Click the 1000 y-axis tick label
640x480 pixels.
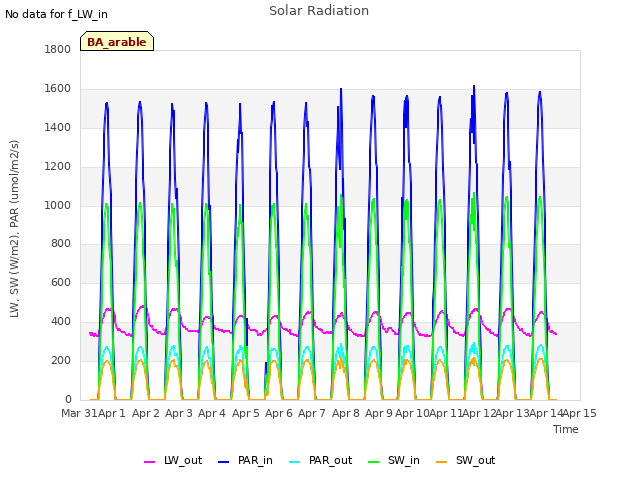click(x=58, y=205)
